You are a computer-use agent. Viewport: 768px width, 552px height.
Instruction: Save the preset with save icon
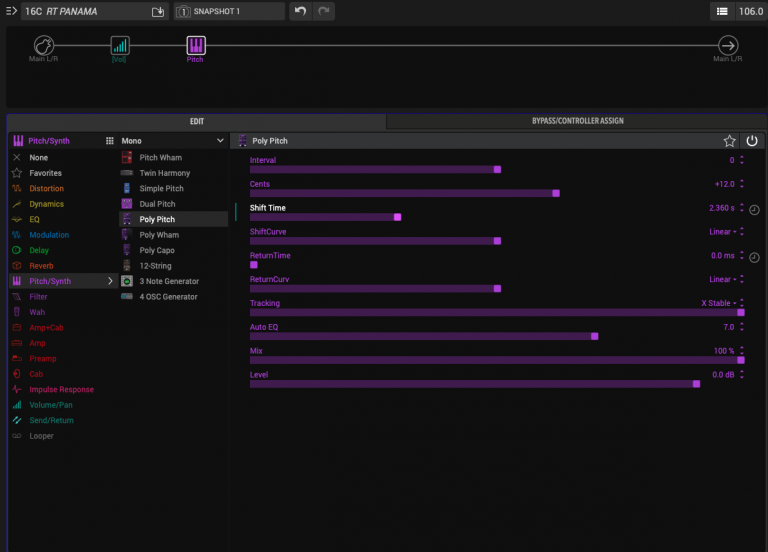coord(157,11)
